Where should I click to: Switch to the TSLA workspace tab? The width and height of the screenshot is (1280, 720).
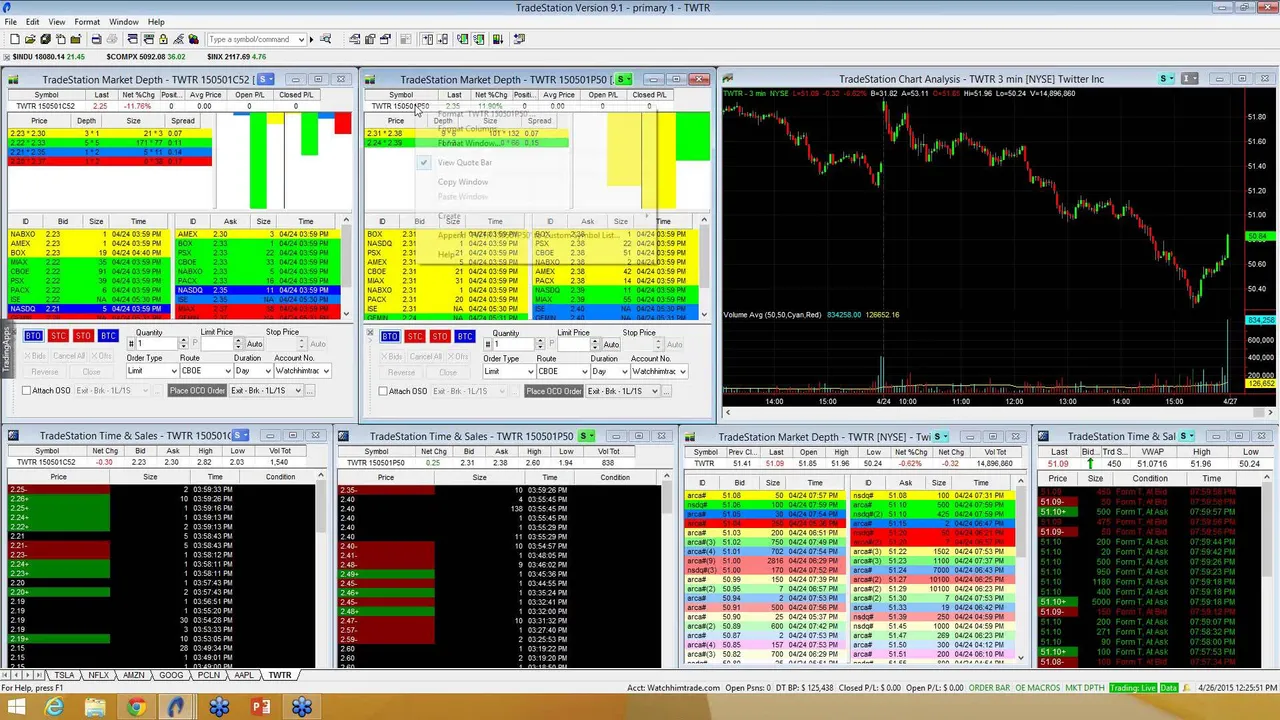point(65,675)
